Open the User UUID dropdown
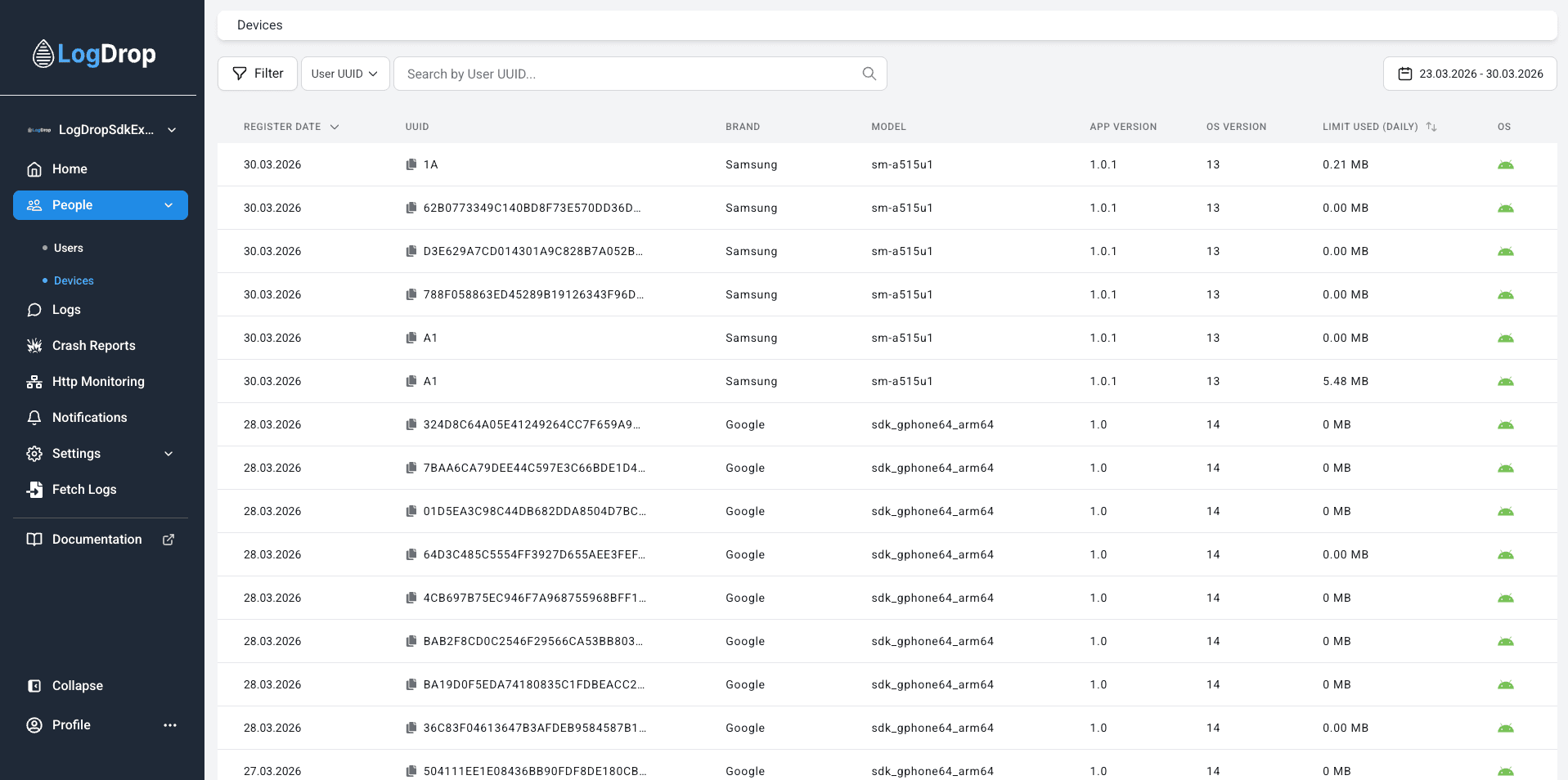The image size is (1568, 780). [x=344, y=74]
